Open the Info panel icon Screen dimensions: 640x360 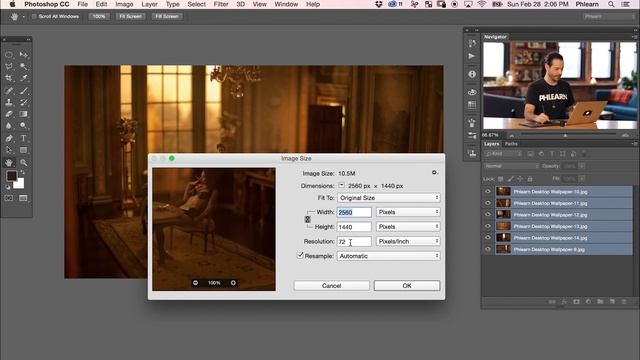tap(472, 74)
